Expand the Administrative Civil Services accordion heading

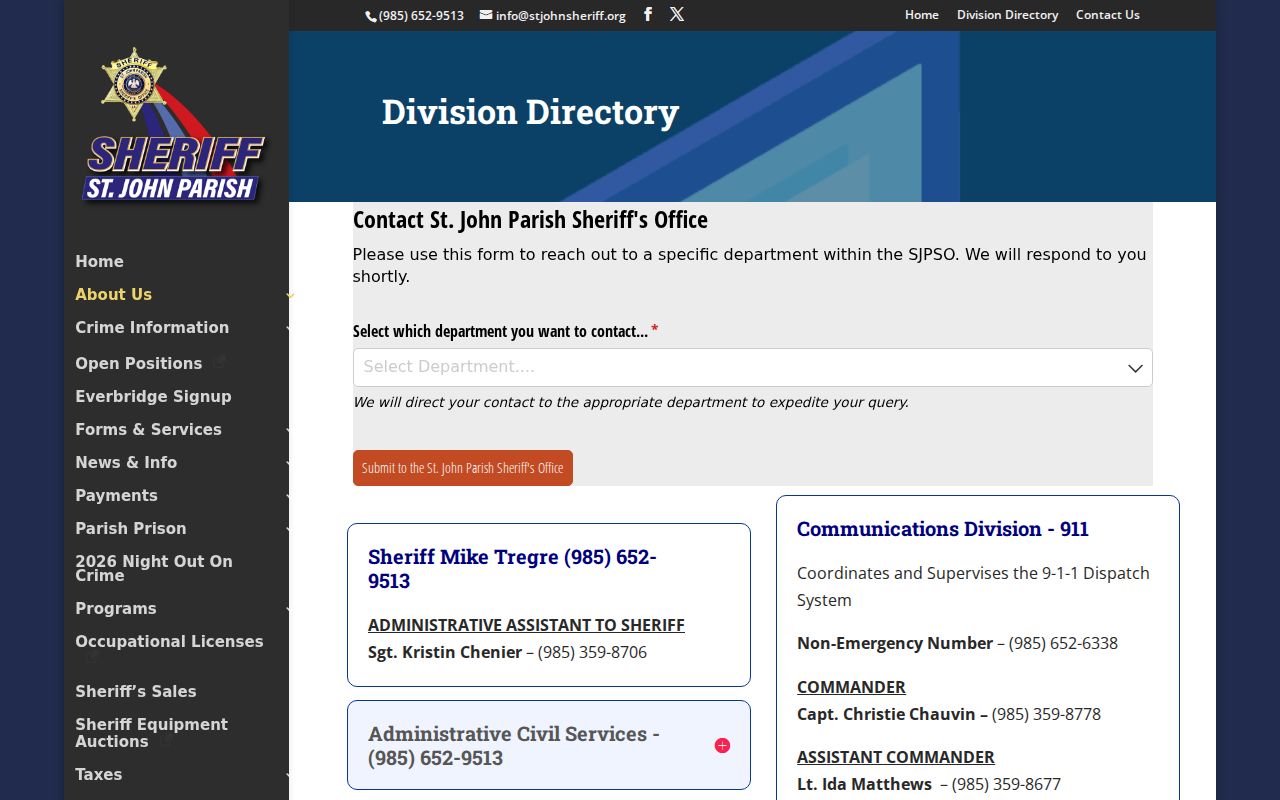[x=514, y=746]
